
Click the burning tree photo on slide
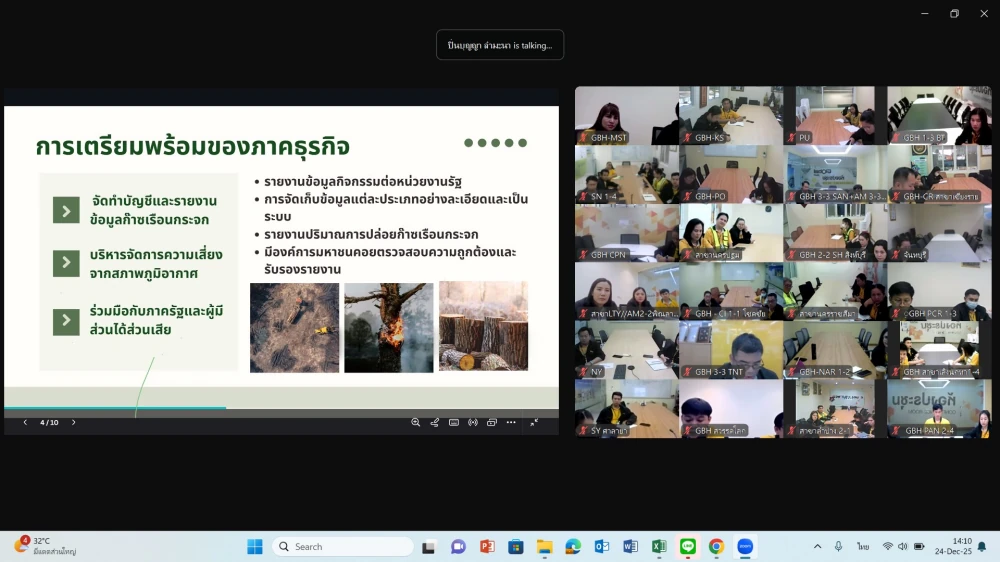coord(388,327)
